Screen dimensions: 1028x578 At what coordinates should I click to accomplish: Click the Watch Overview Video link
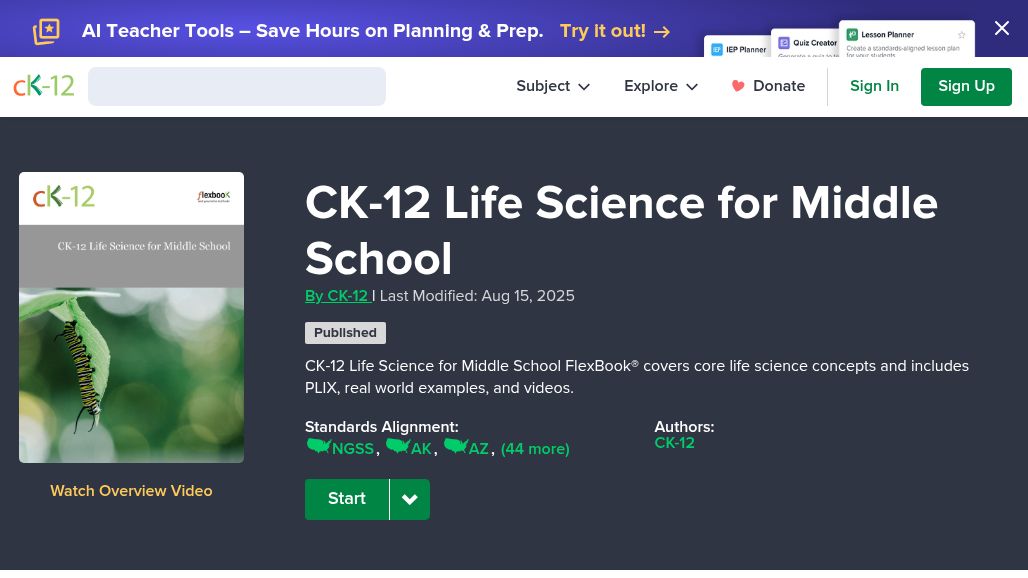coord(131,491)
